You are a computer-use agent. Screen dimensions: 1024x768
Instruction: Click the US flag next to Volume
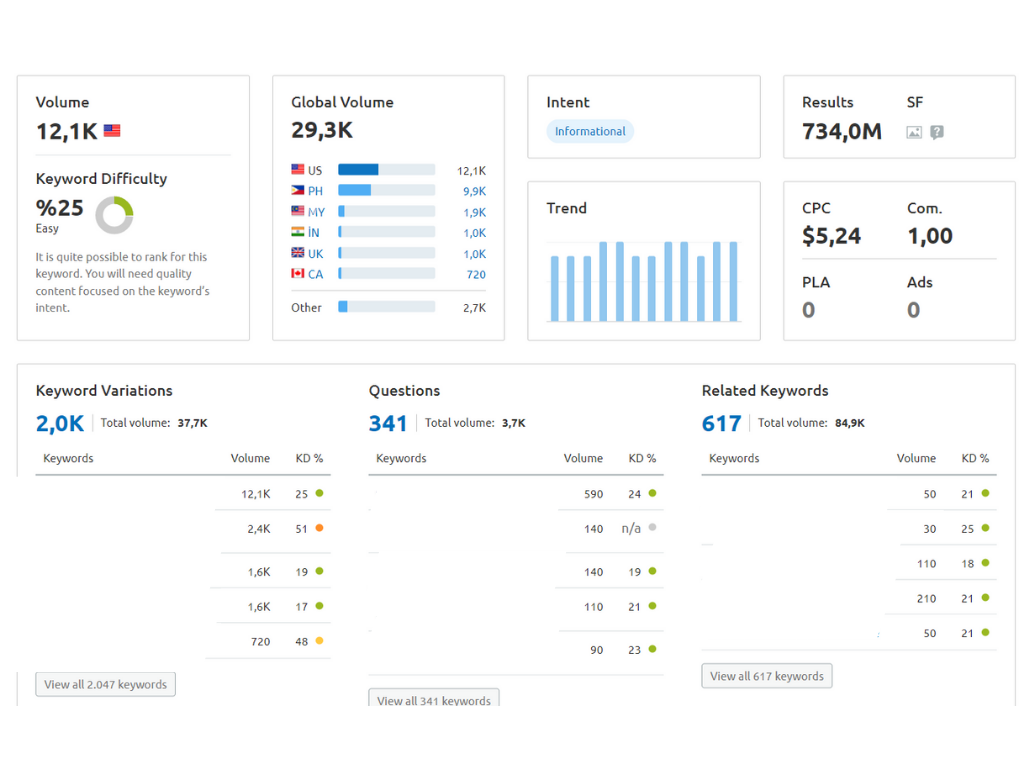(112, 131)
